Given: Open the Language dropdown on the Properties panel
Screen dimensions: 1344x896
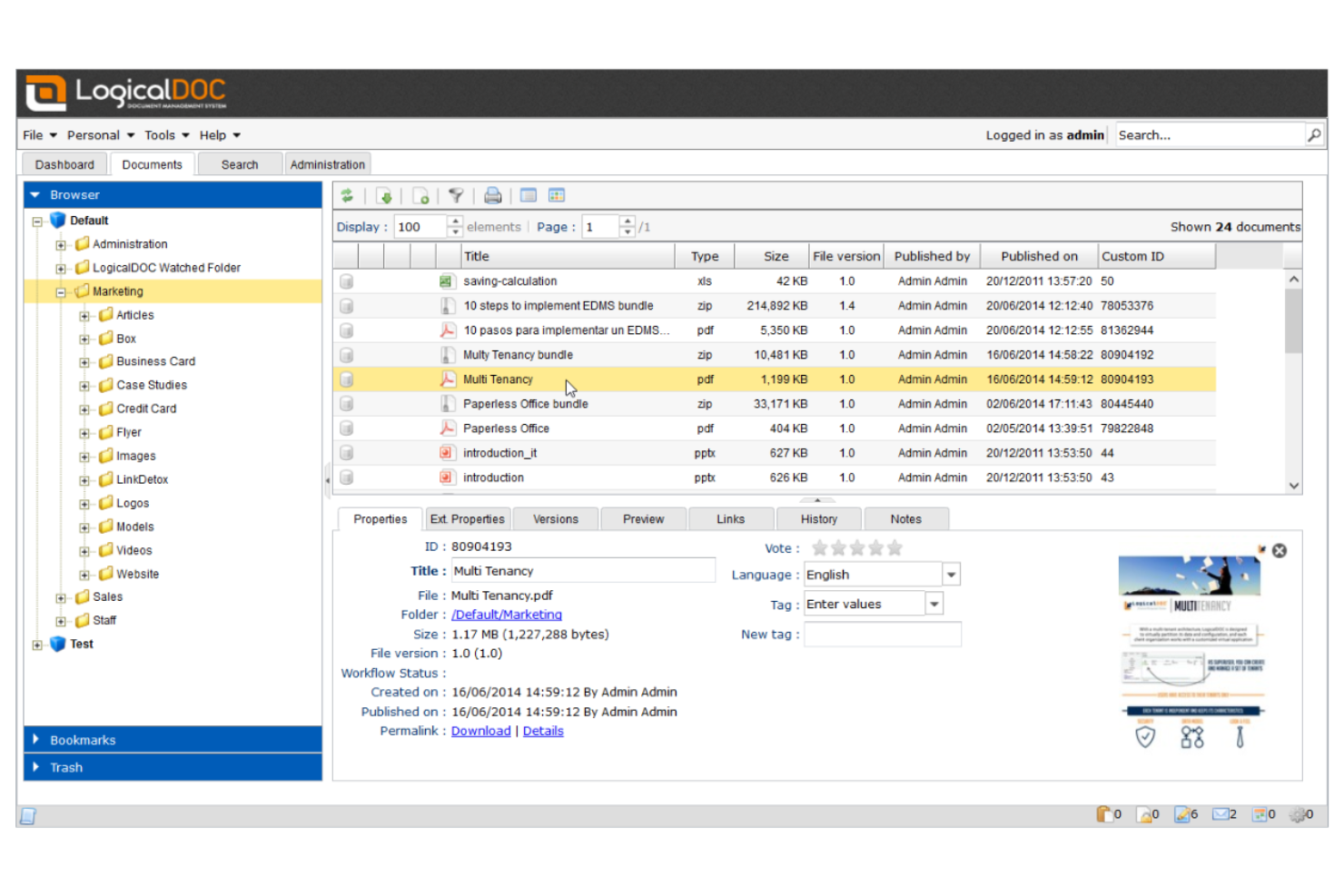Looking at the screenshot, I should pos(950,574).
